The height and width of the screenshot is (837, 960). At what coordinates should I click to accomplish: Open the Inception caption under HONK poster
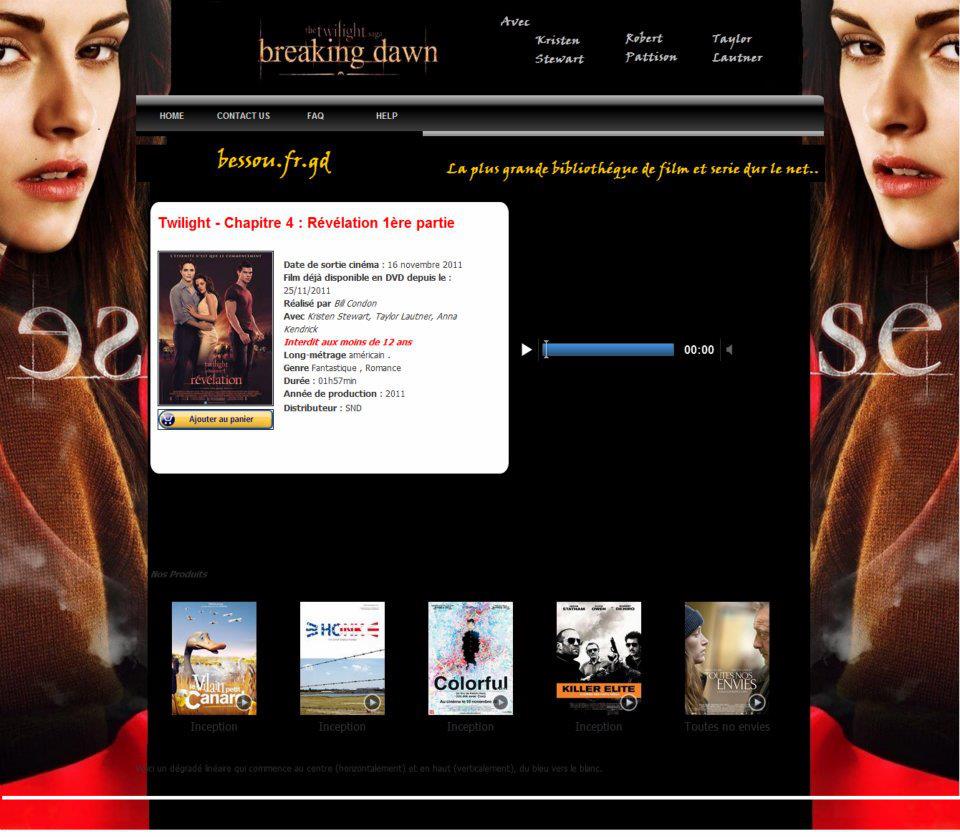[342, 727]
